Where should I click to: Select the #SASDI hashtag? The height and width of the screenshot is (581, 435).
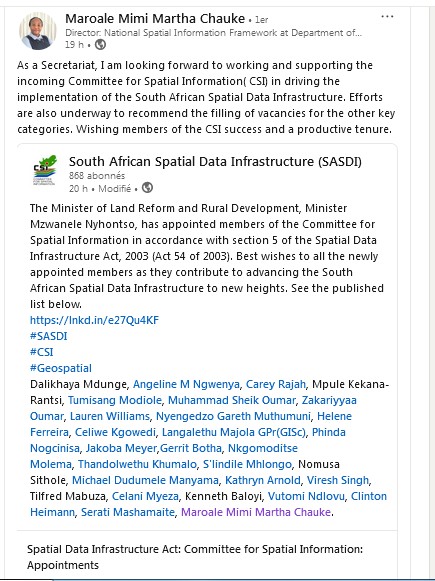[49, 336]
